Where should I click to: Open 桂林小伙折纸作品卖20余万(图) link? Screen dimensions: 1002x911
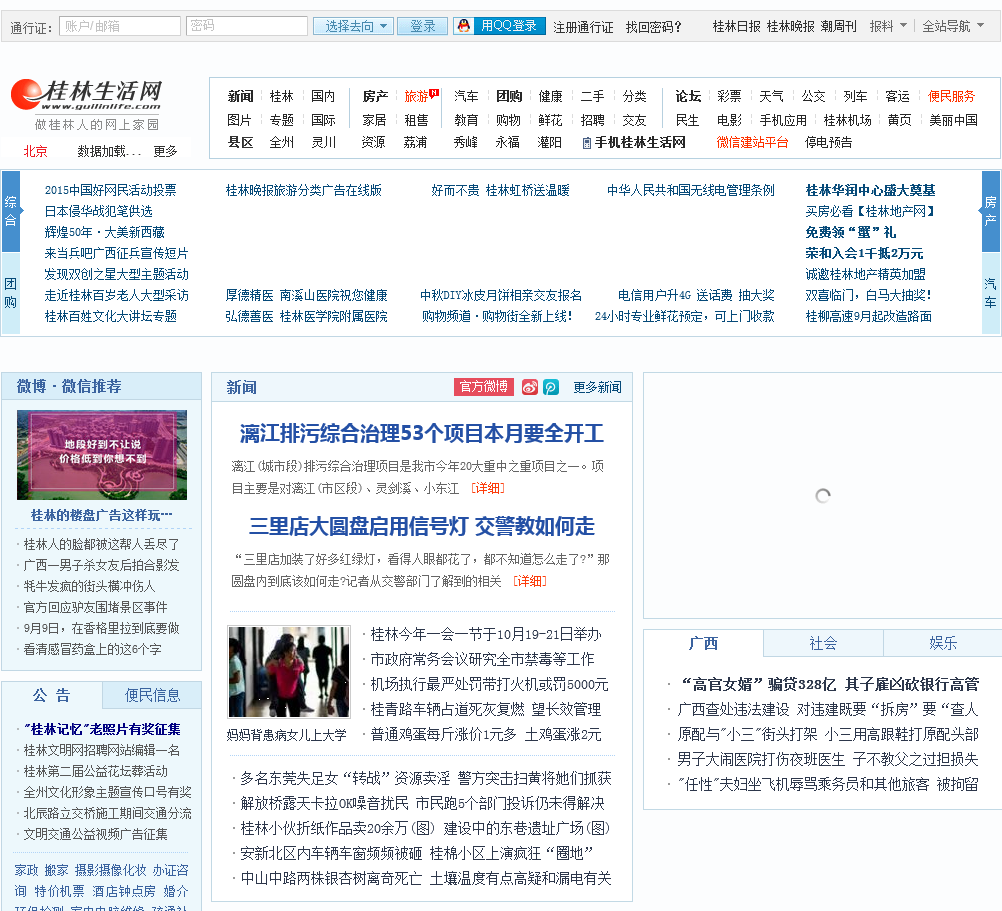pos(337,829)
